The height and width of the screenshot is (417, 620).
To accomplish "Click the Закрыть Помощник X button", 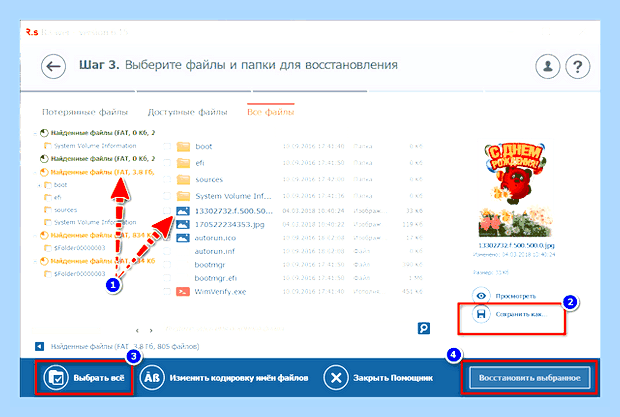I will 378,378.
